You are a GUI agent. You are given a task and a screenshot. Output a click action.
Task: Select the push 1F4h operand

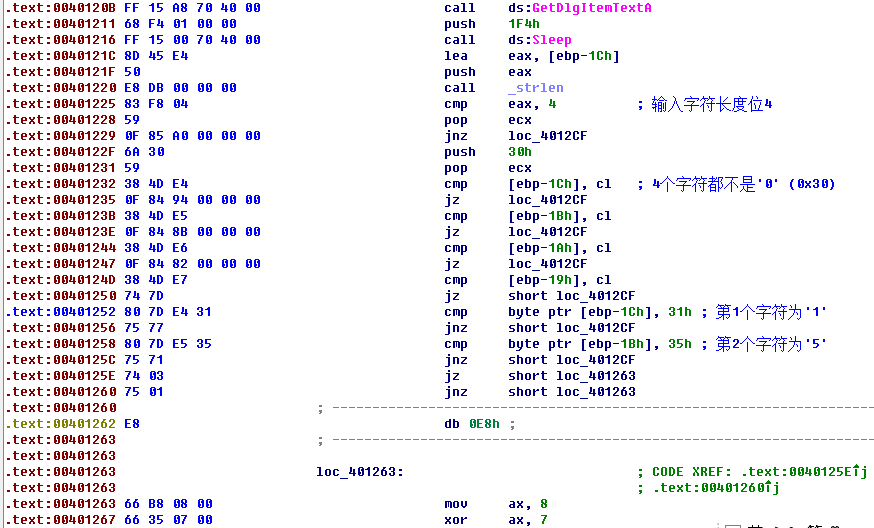(x=523, y=24)
